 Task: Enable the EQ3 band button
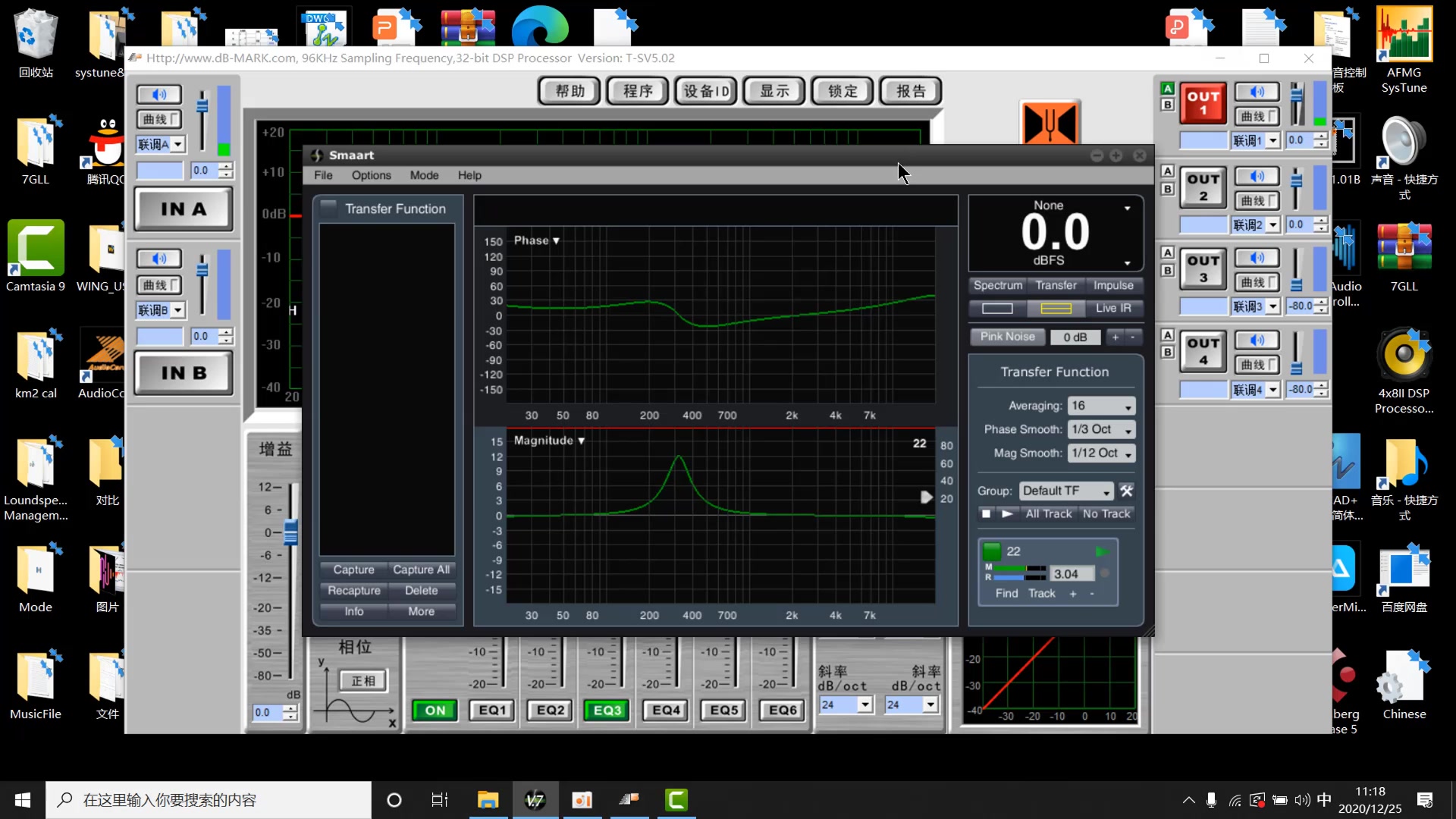[x=607, y=710]
